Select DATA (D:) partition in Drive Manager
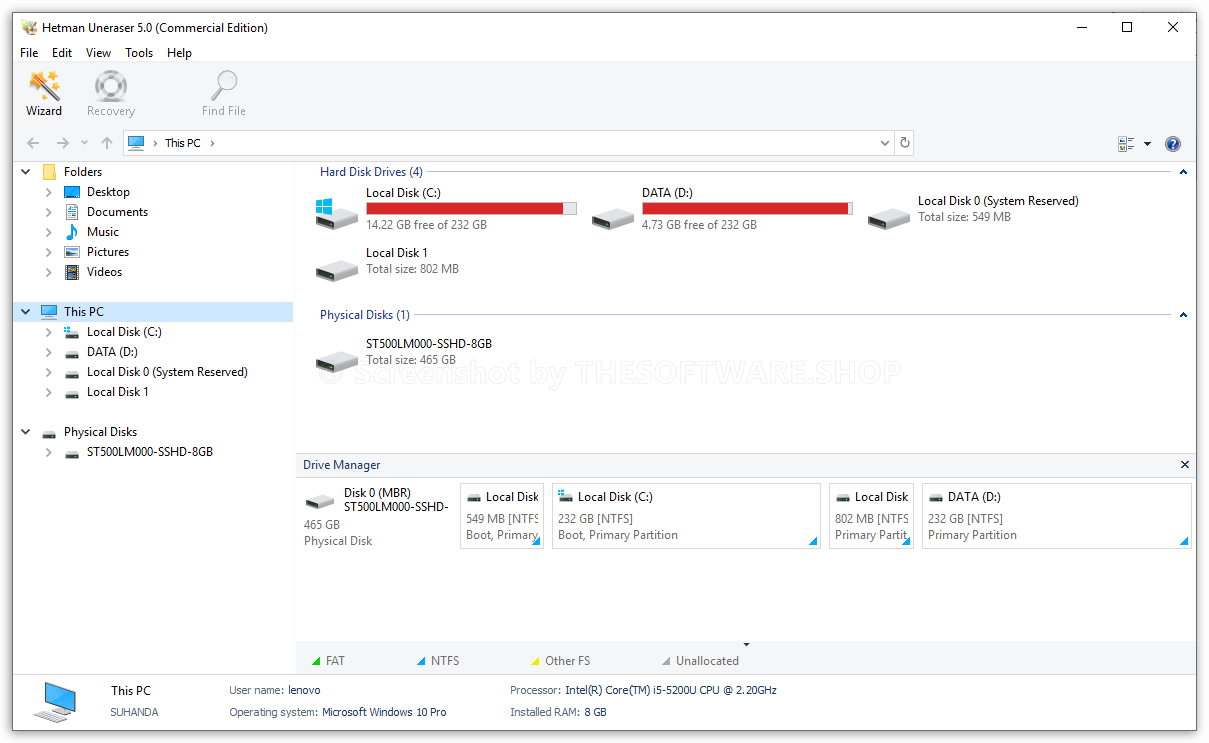 coord(1056,515)
